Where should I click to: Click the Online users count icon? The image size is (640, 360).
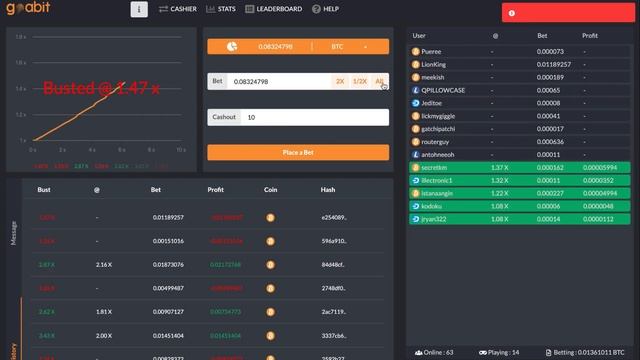418,352
